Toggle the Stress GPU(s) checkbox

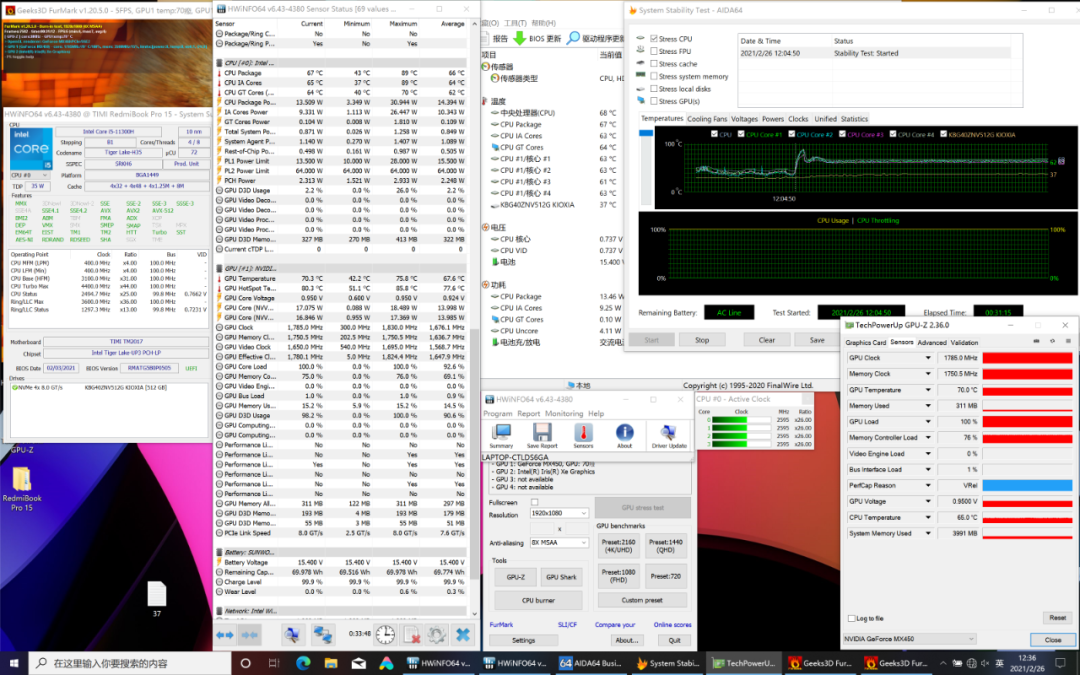[x=654, y=101]
